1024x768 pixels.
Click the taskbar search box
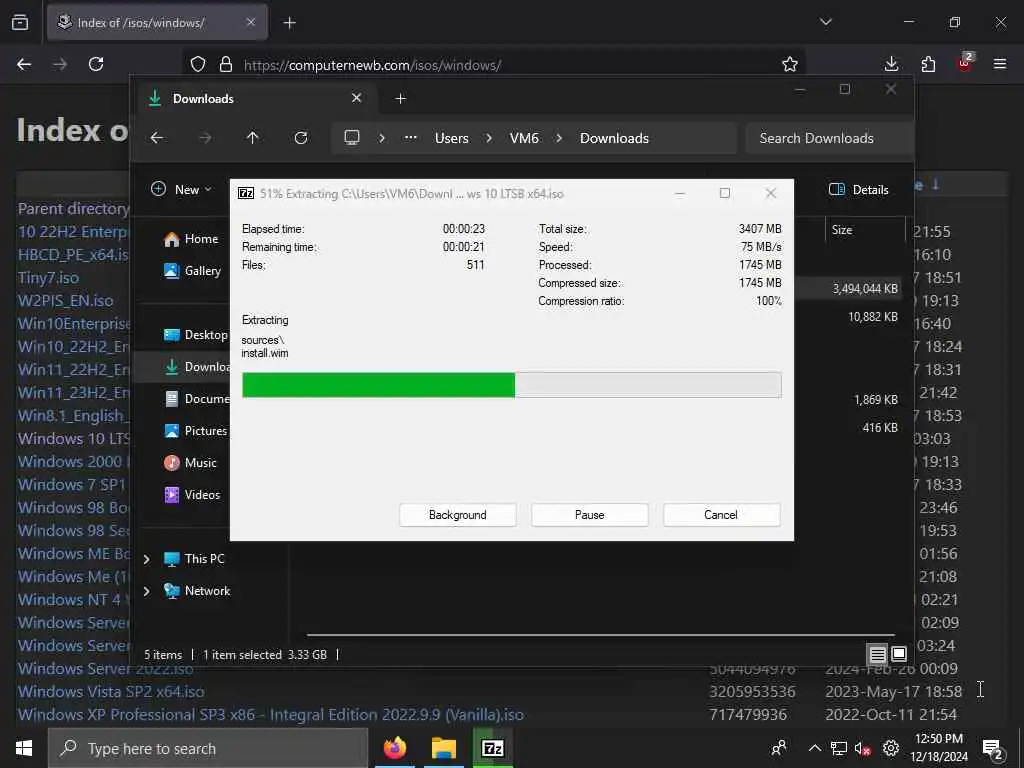(x=208, y=748)
